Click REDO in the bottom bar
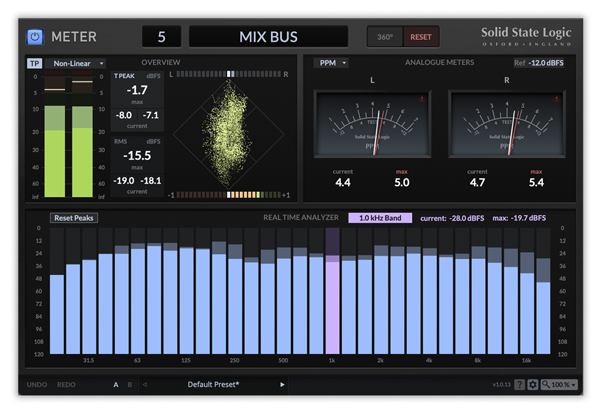This screenshot has width=600, height=415. (66, 384)
